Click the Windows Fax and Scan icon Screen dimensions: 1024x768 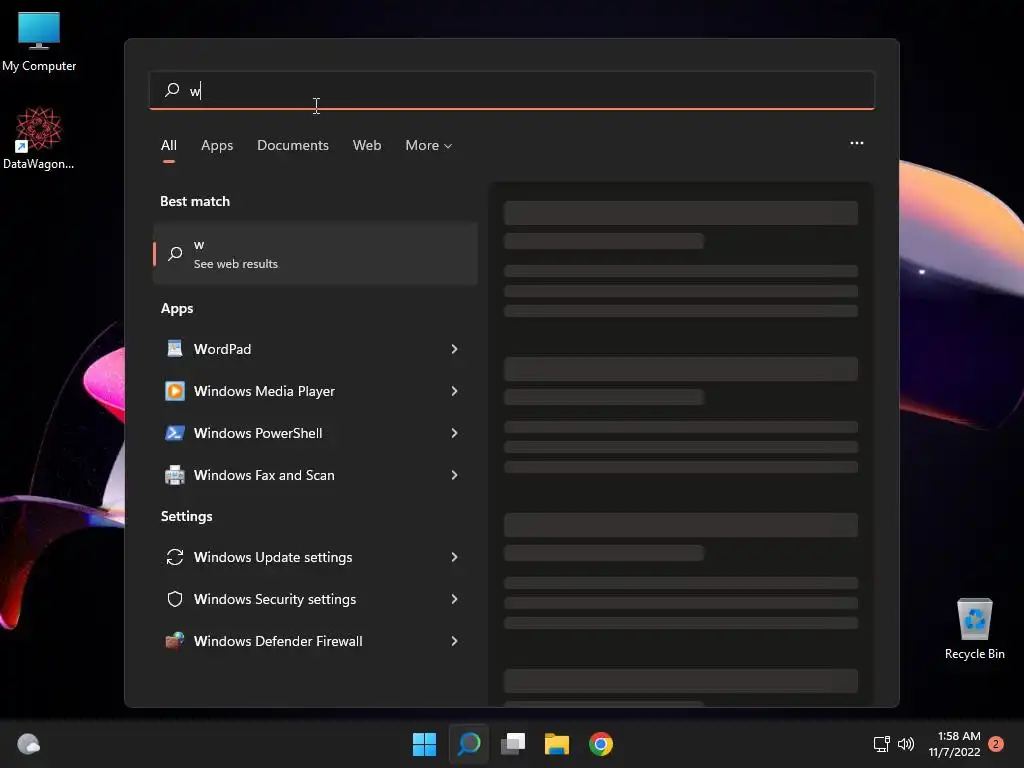click(x=174, y=475)
